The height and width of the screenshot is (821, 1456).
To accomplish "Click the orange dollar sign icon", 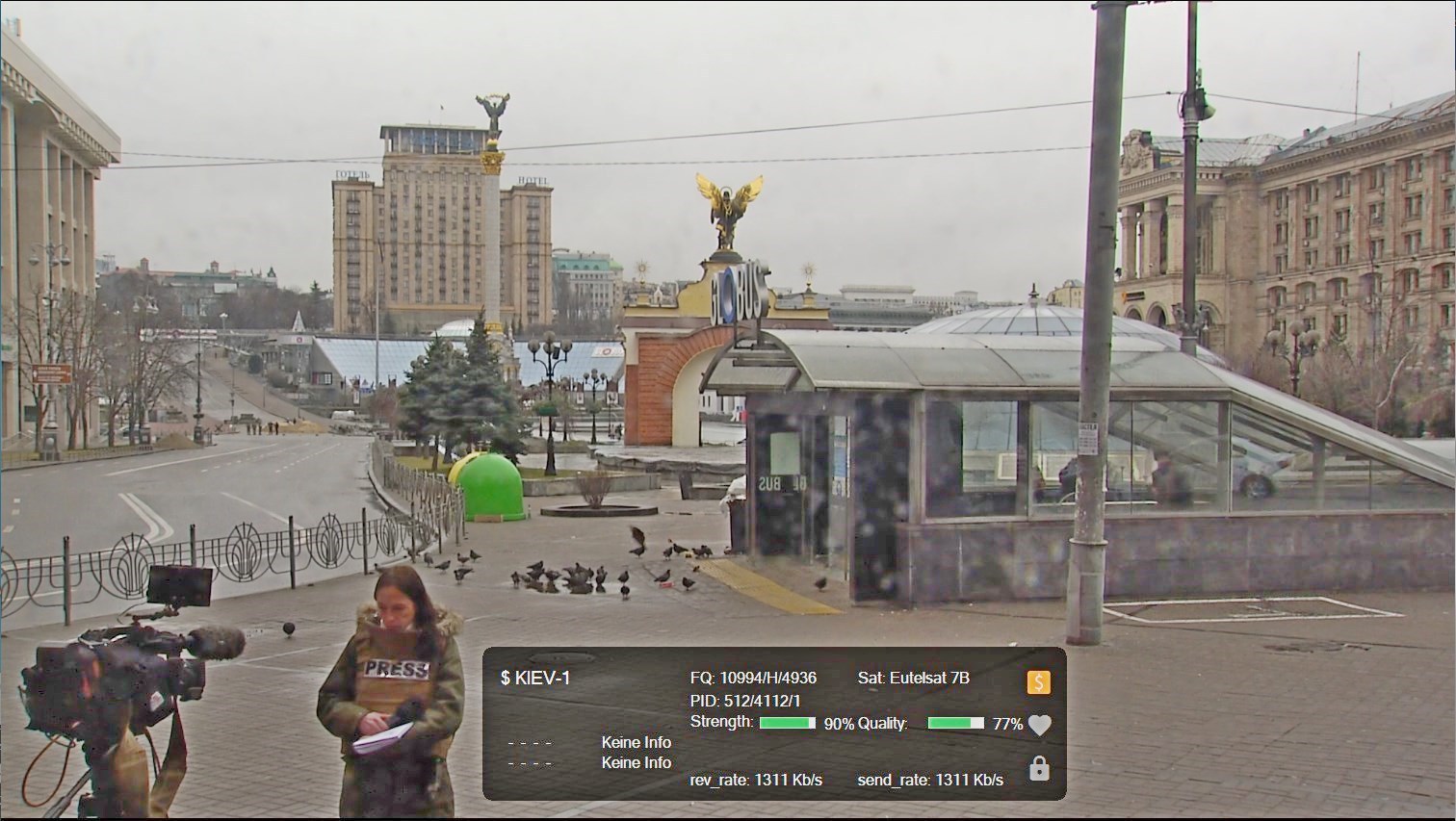I will point(1038,682).
